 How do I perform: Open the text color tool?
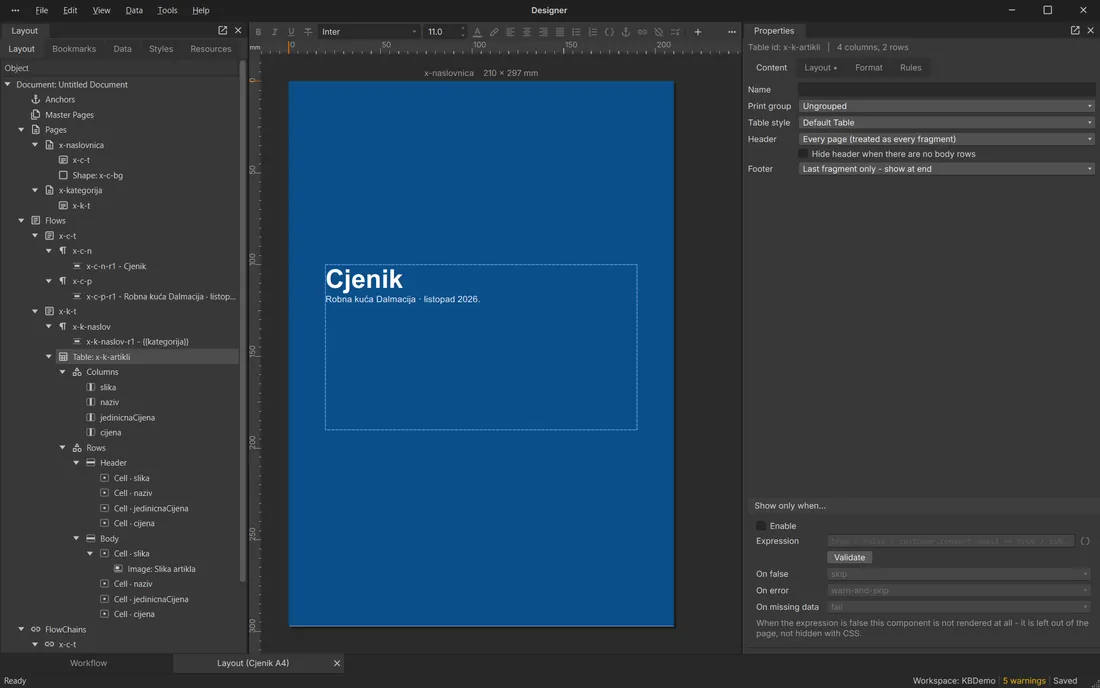click(477, 32)
